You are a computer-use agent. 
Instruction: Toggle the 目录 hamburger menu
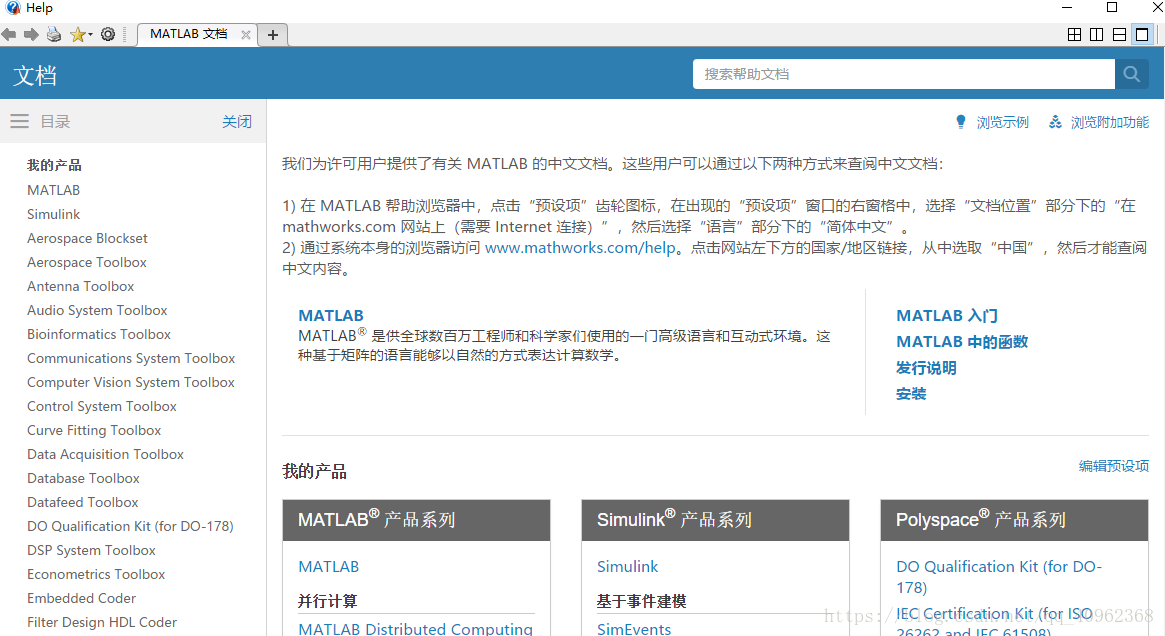click(19, 121)
